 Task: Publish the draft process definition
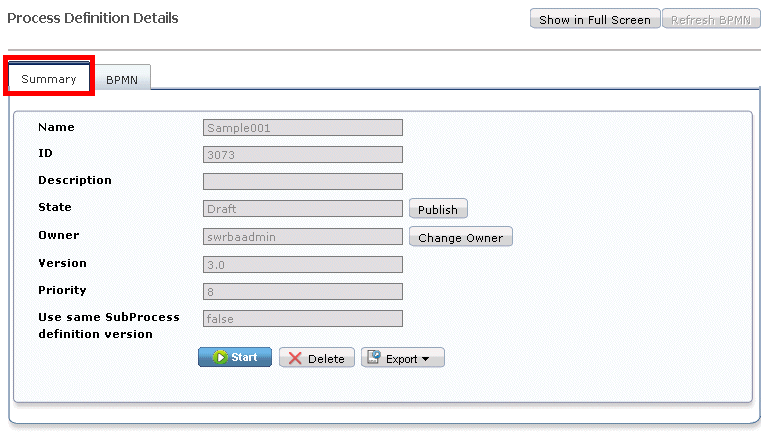coord(438,209)
